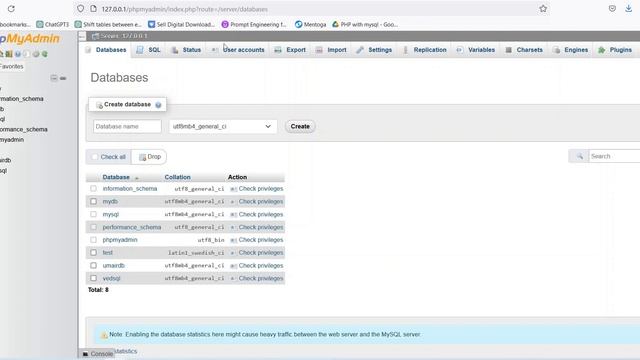Click privileges icon in phpmyadmin row
The height and width of the screenshot is (360, 640).
click(233, 240)
